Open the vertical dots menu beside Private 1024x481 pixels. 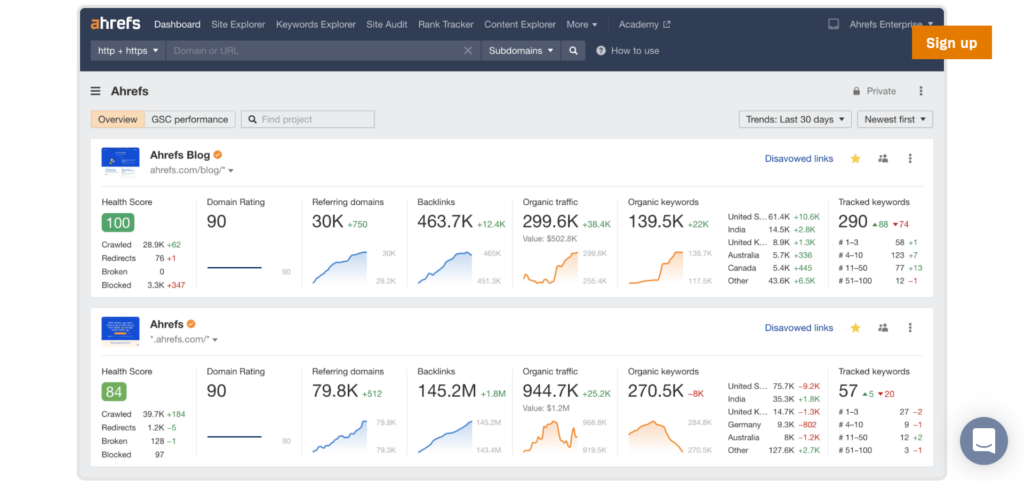pos(921,91)
